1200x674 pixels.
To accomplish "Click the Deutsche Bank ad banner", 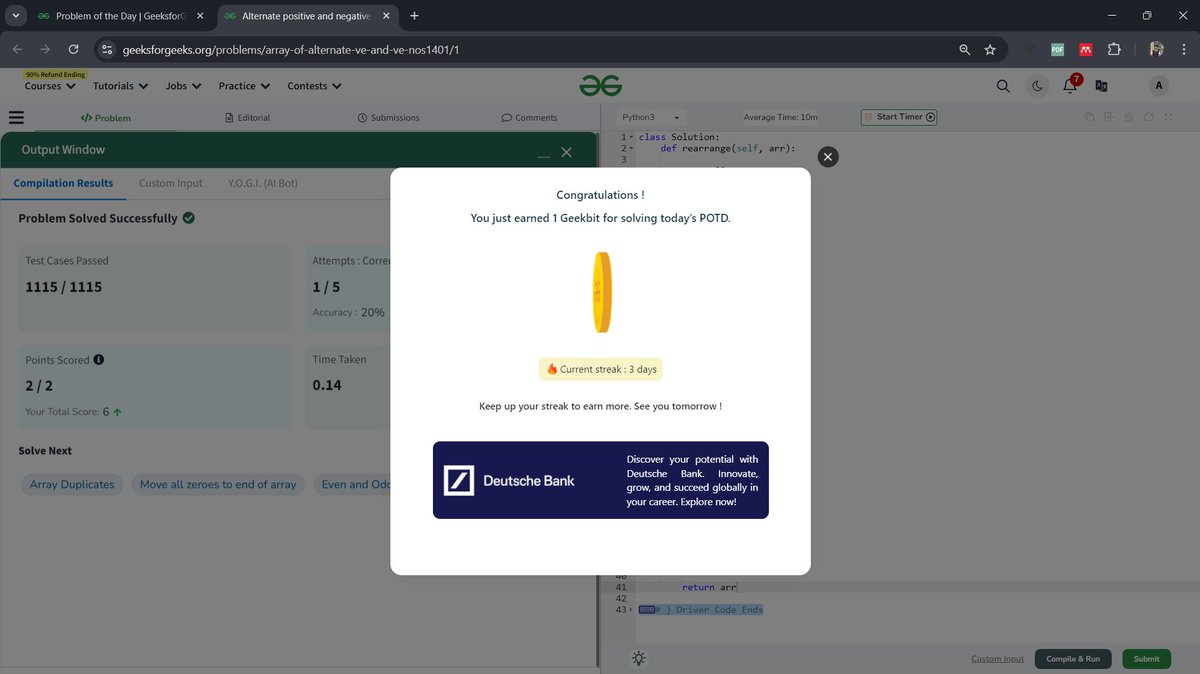I will [x=600, y=480].
